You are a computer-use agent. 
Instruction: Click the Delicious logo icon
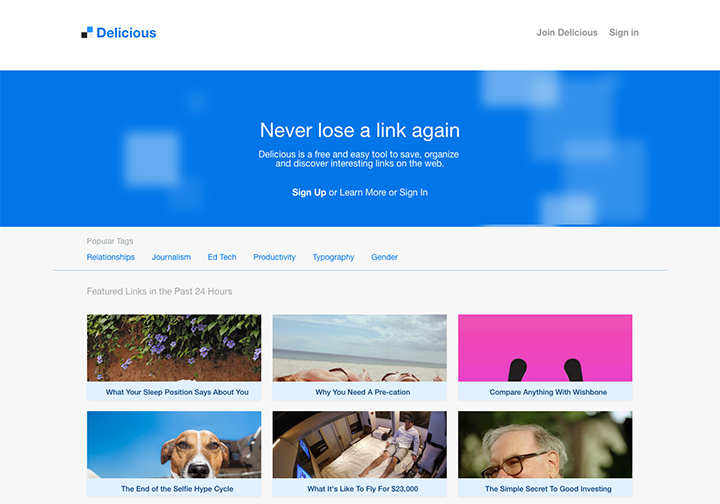87,33
